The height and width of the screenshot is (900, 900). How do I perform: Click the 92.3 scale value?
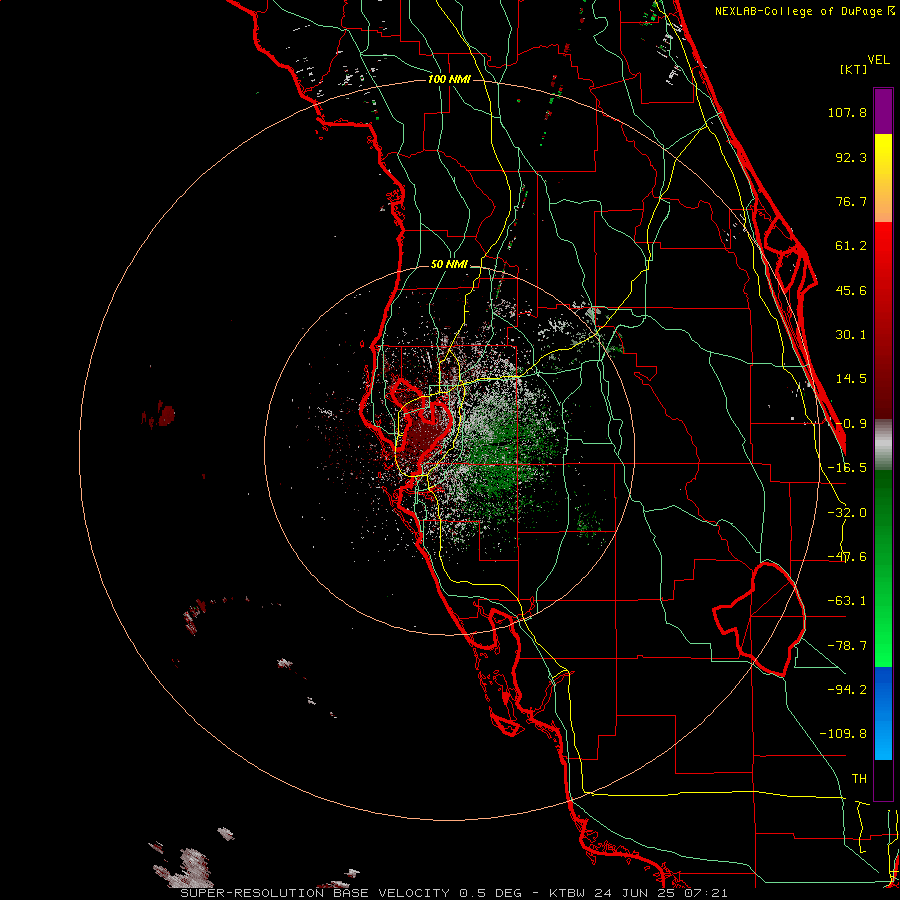(851, 157)
